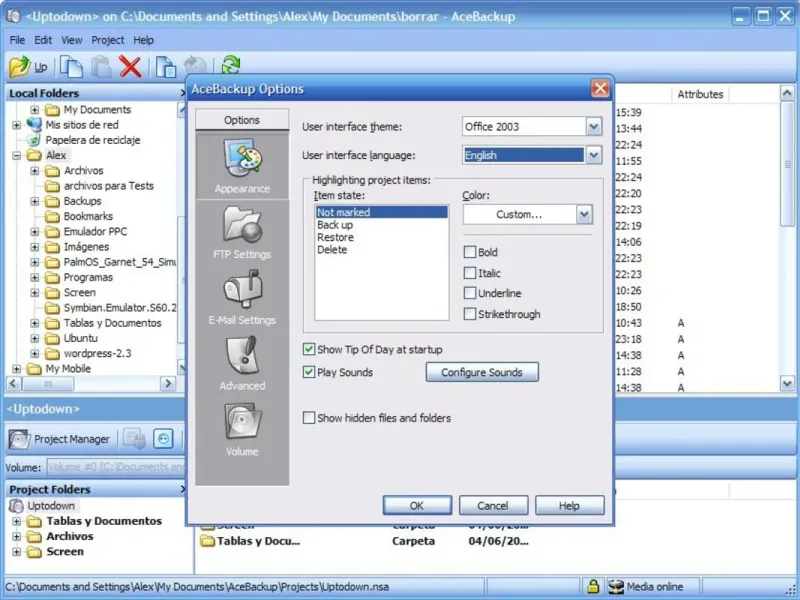
Task: Expand Tablas y Documentos in Project Folders
Action: click(17, 521)
